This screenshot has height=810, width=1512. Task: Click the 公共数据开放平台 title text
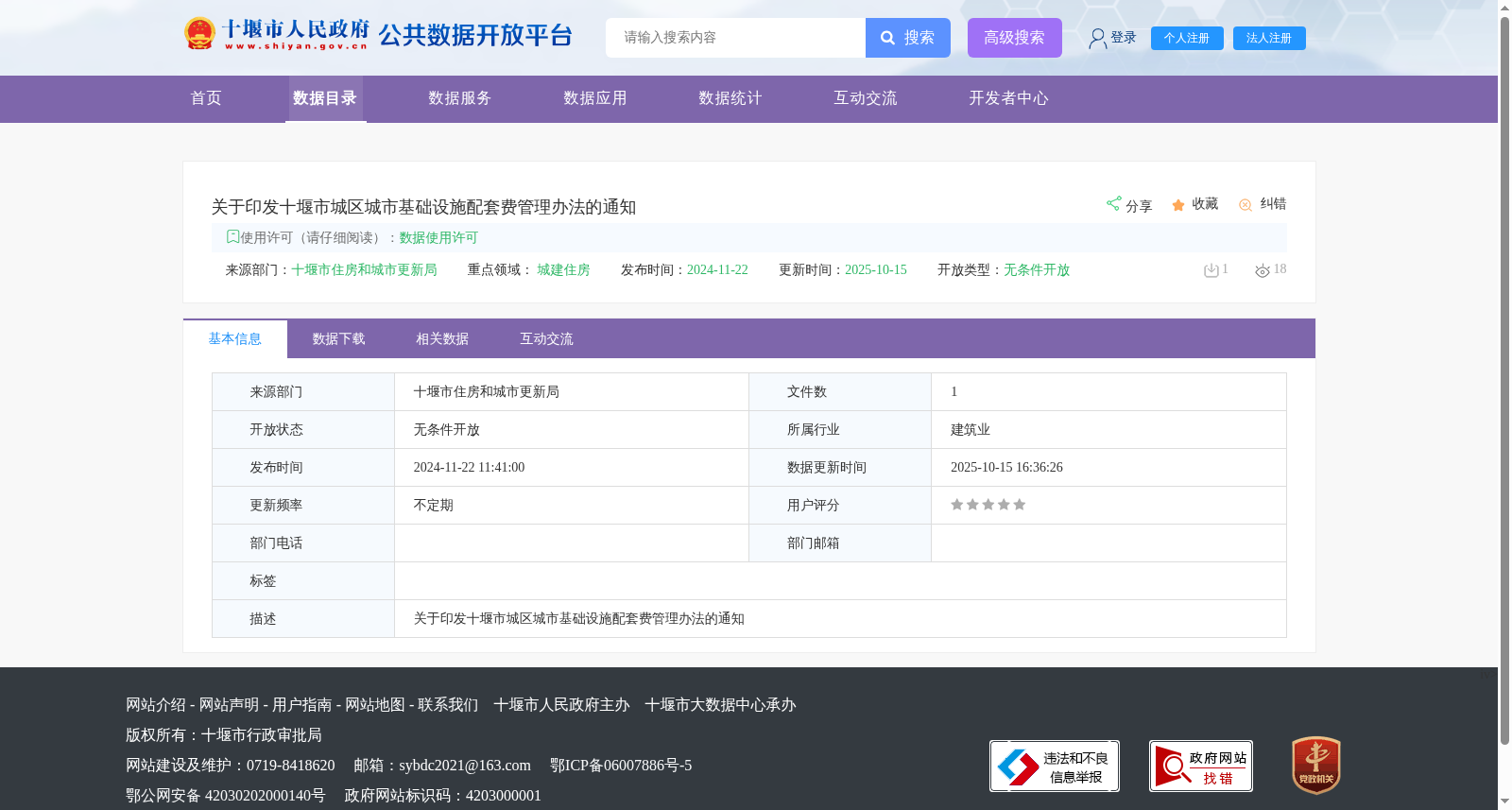476,35
